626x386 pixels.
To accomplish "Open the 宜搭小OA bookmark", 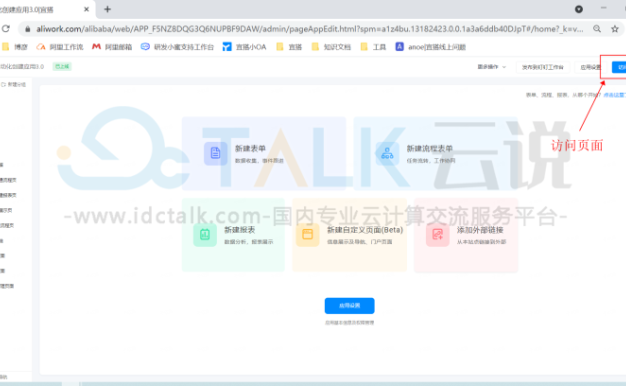I will coord(244,47).
